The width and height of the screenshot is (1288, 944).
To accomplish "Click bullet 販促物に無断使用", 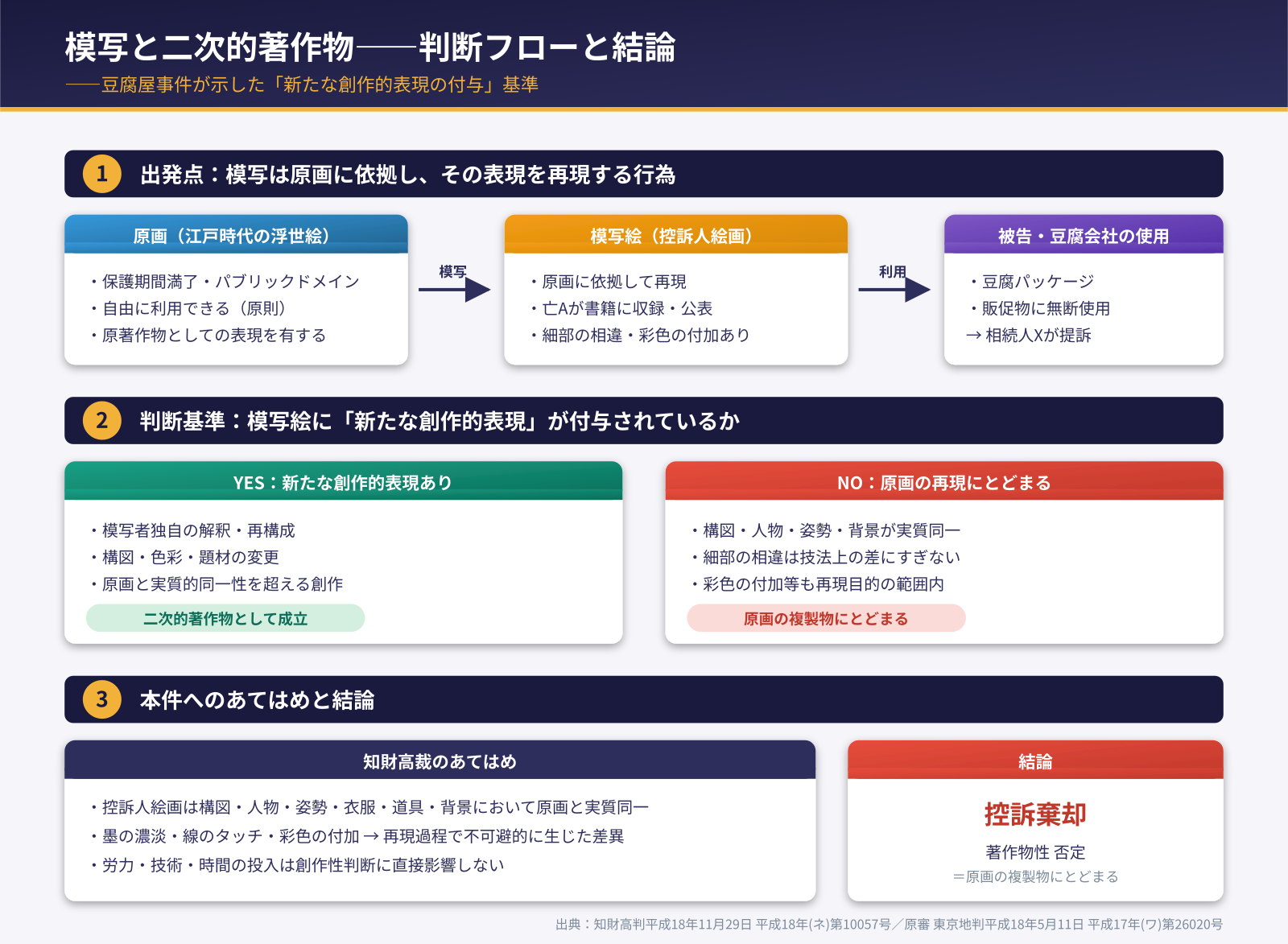I will [x=1038, y=308].
